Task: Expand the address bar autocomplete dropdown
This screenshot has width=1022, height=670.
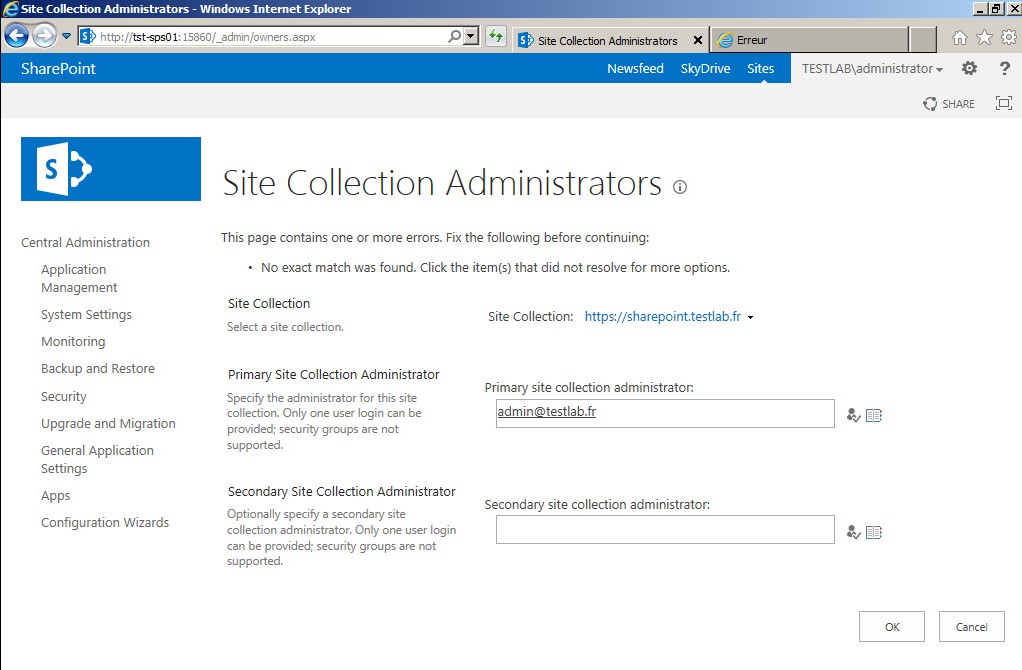Action: tap(471, 36)
